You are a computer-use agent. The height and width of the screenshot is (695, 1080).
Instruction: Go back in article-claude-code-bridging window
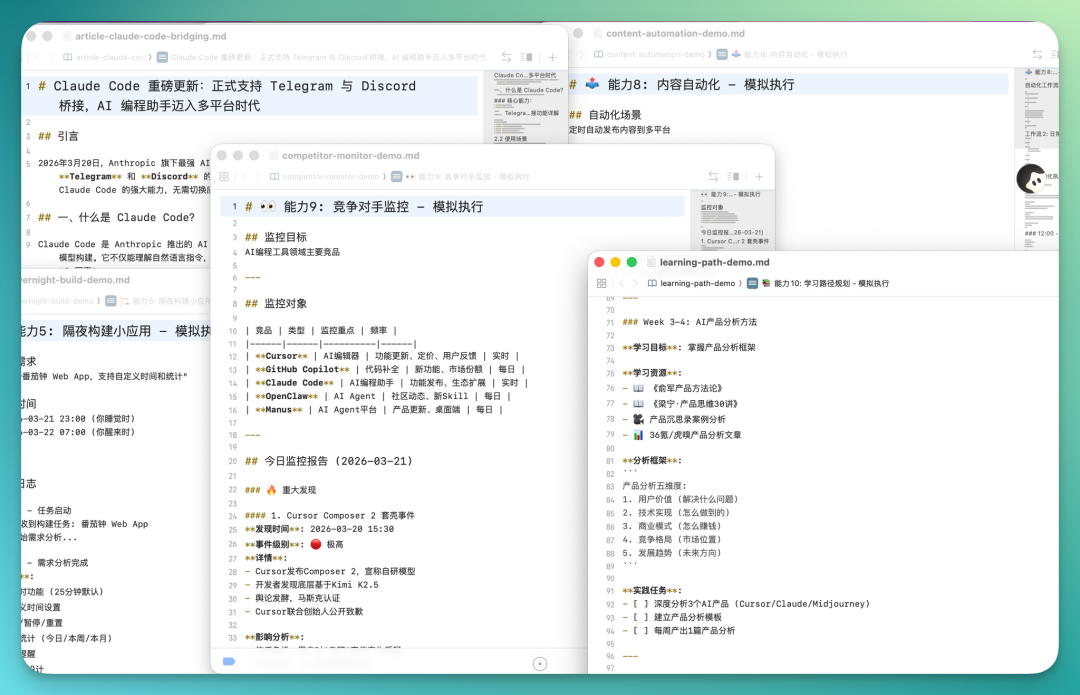tap(38, 57)
